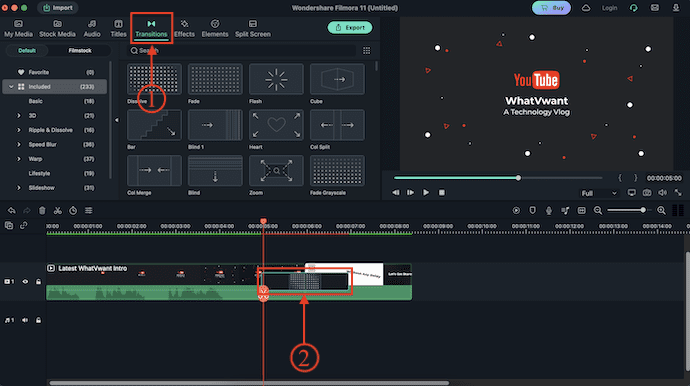
Task: Click the play frame-by-frame button
Action: click(x=410, y=193)
